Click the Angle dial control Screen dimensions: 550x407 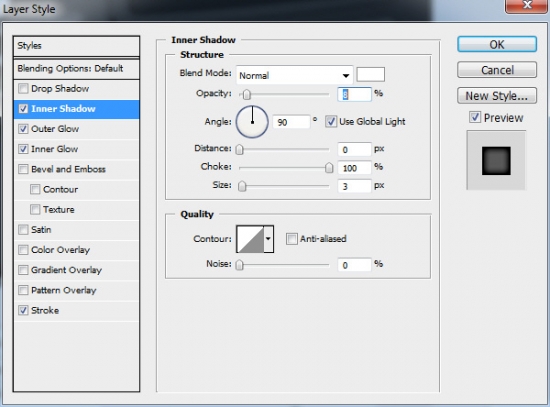pyautogui.click(x=252, y=122)
